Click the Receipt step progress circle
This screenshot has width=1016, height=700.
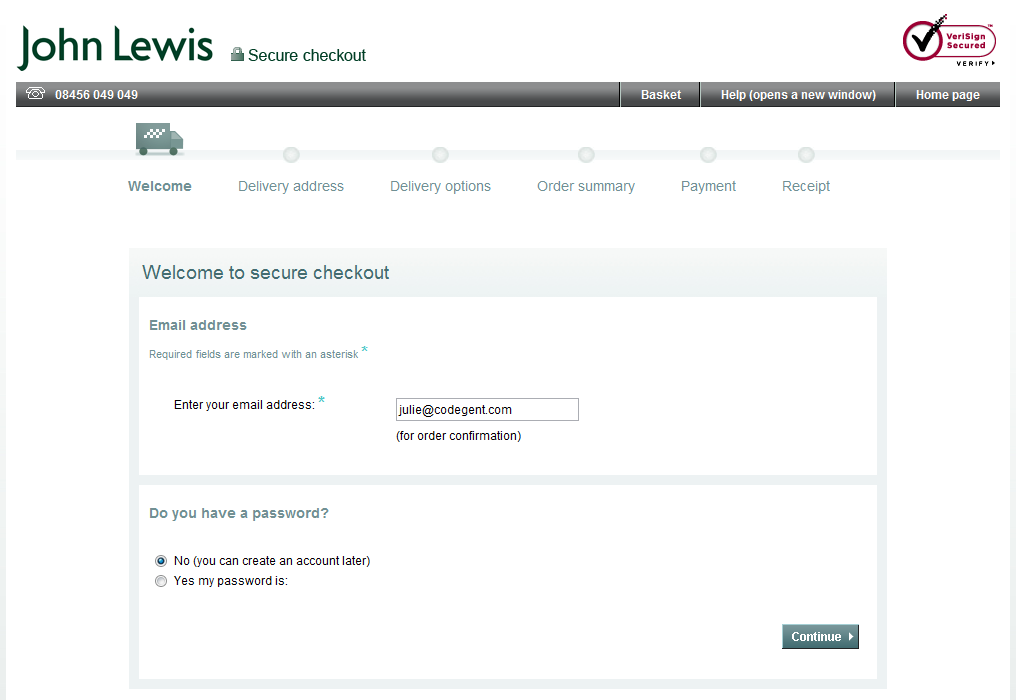806,155
